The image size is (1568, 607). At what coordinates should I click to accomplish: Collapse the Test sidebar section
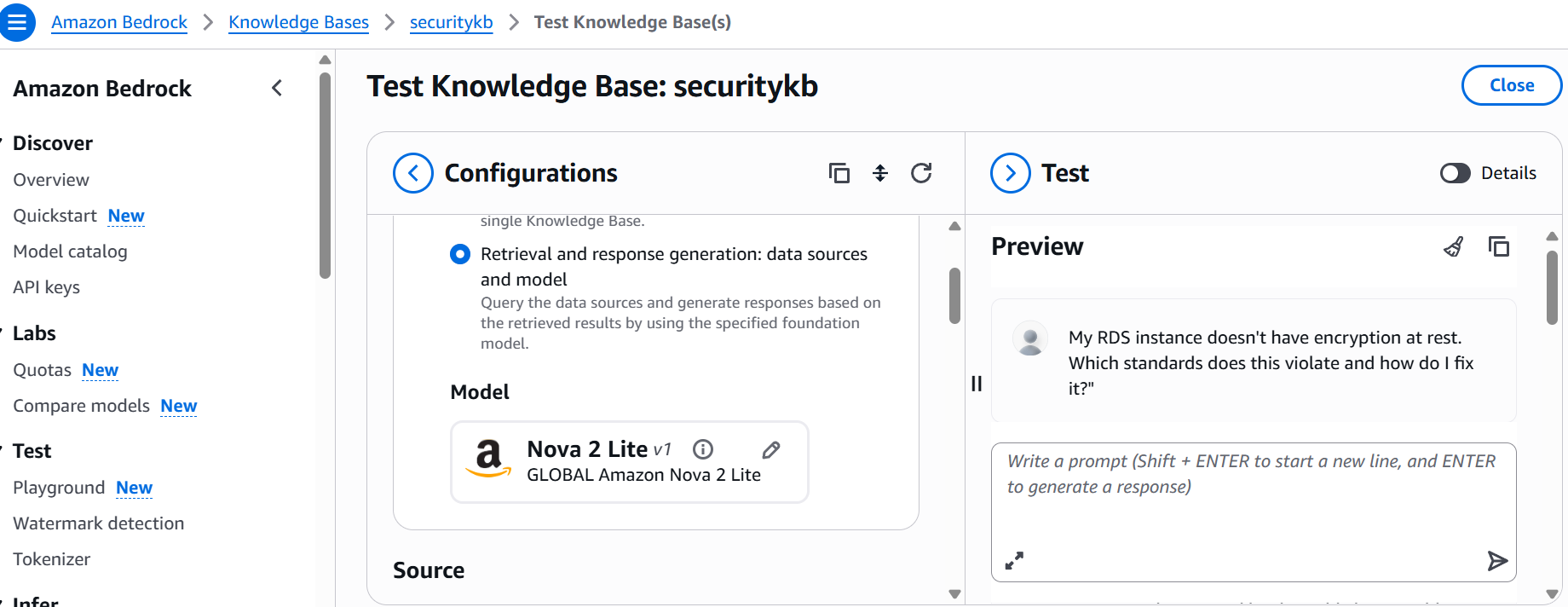3,451
